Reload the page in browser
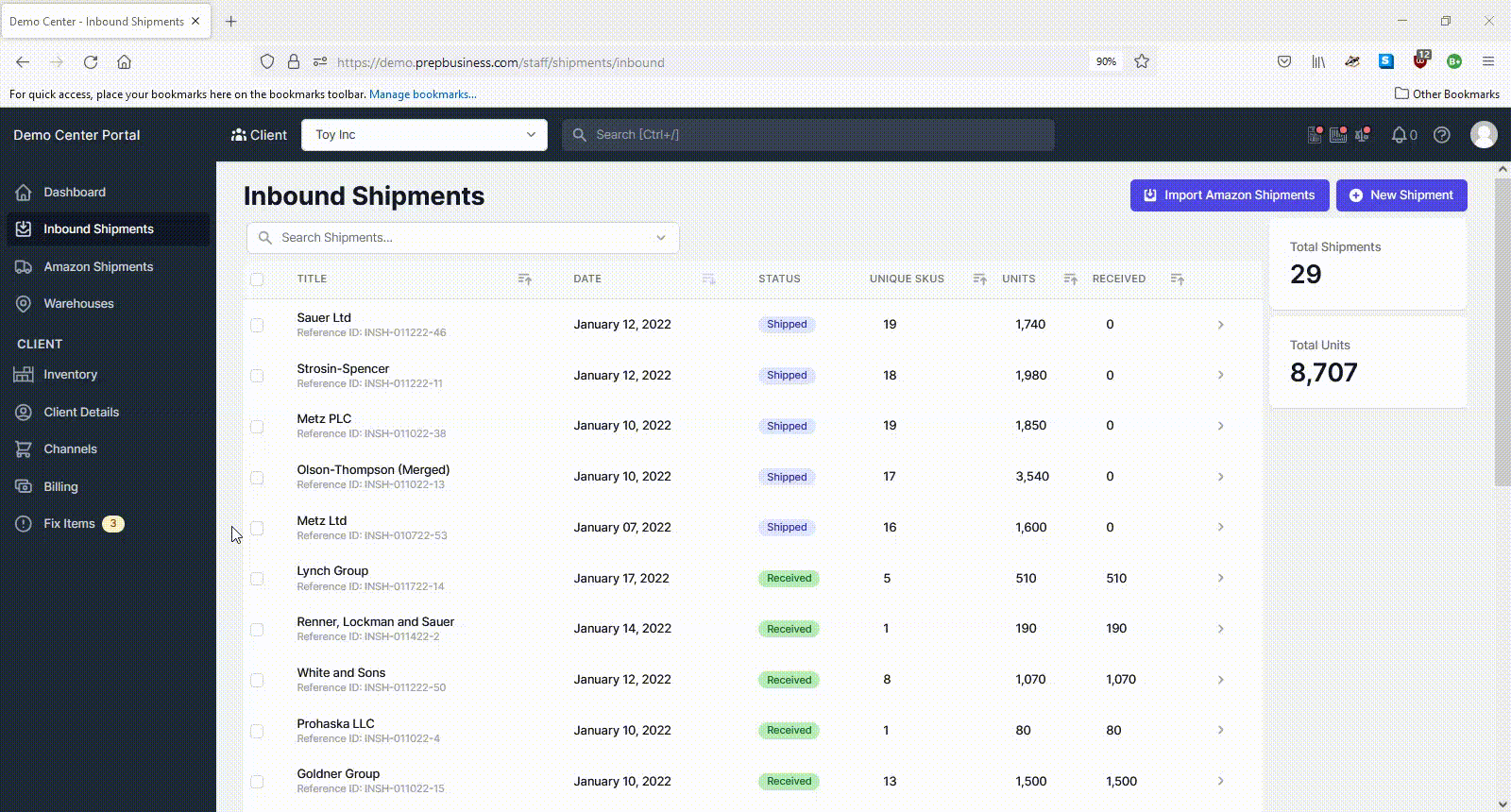The height and width of the screenshot is (812, 1511). [91, 62]
